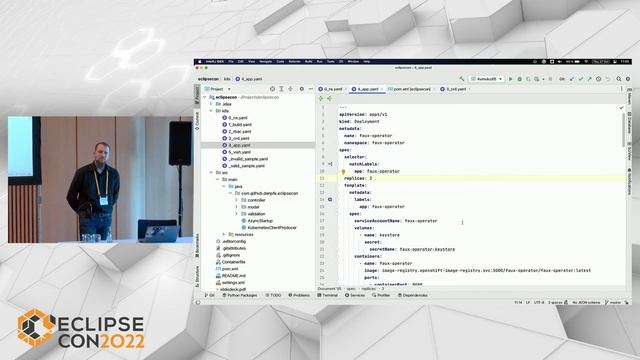Image resolution: width=640 pixels, height=360 pixels.
Task: Open the Navigate menu
Action: [266, 62]
